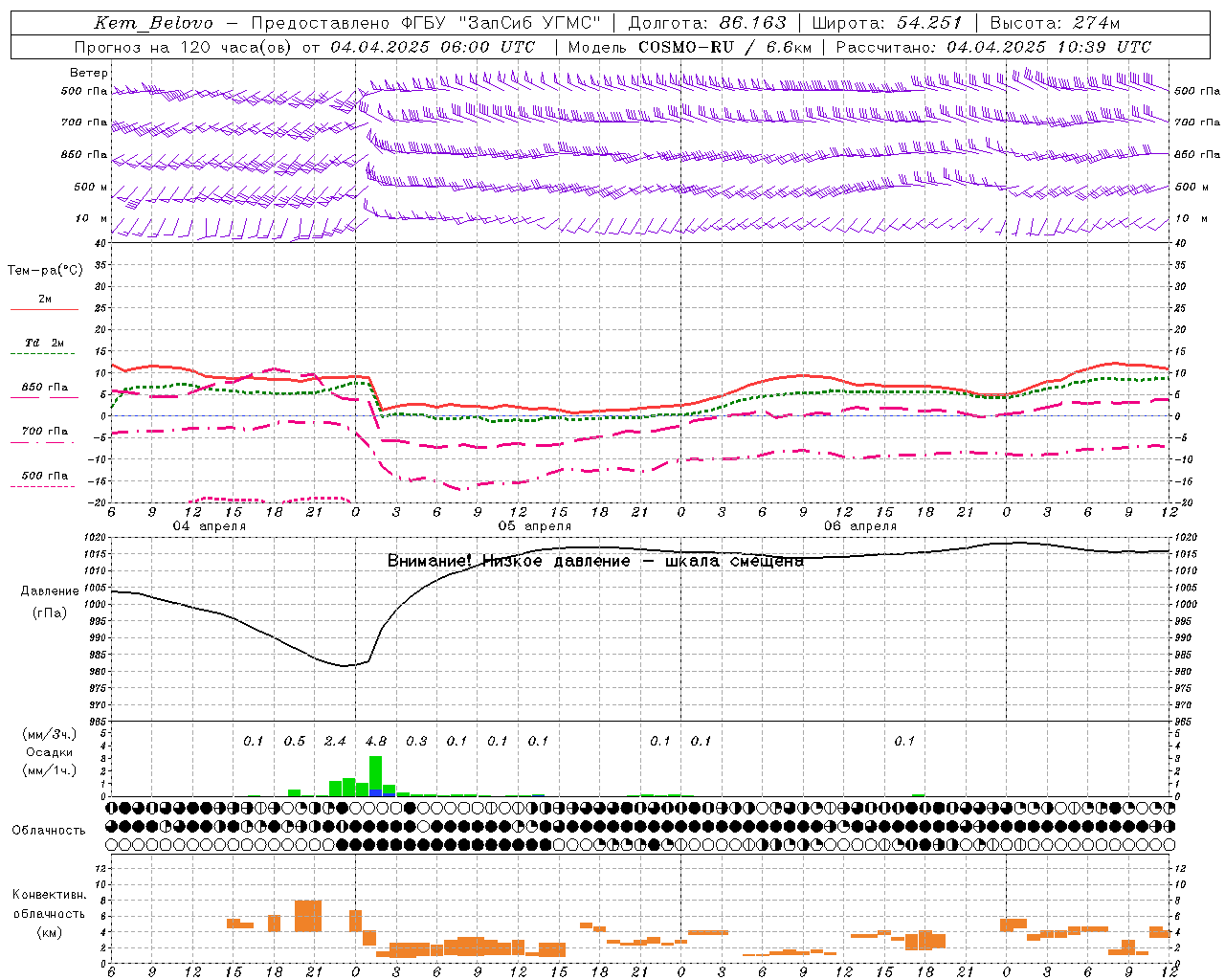The width and height of the screenshot is (1225, 980).
Task: Click the blue precipitation bar segment
Action: coord(376,793)
